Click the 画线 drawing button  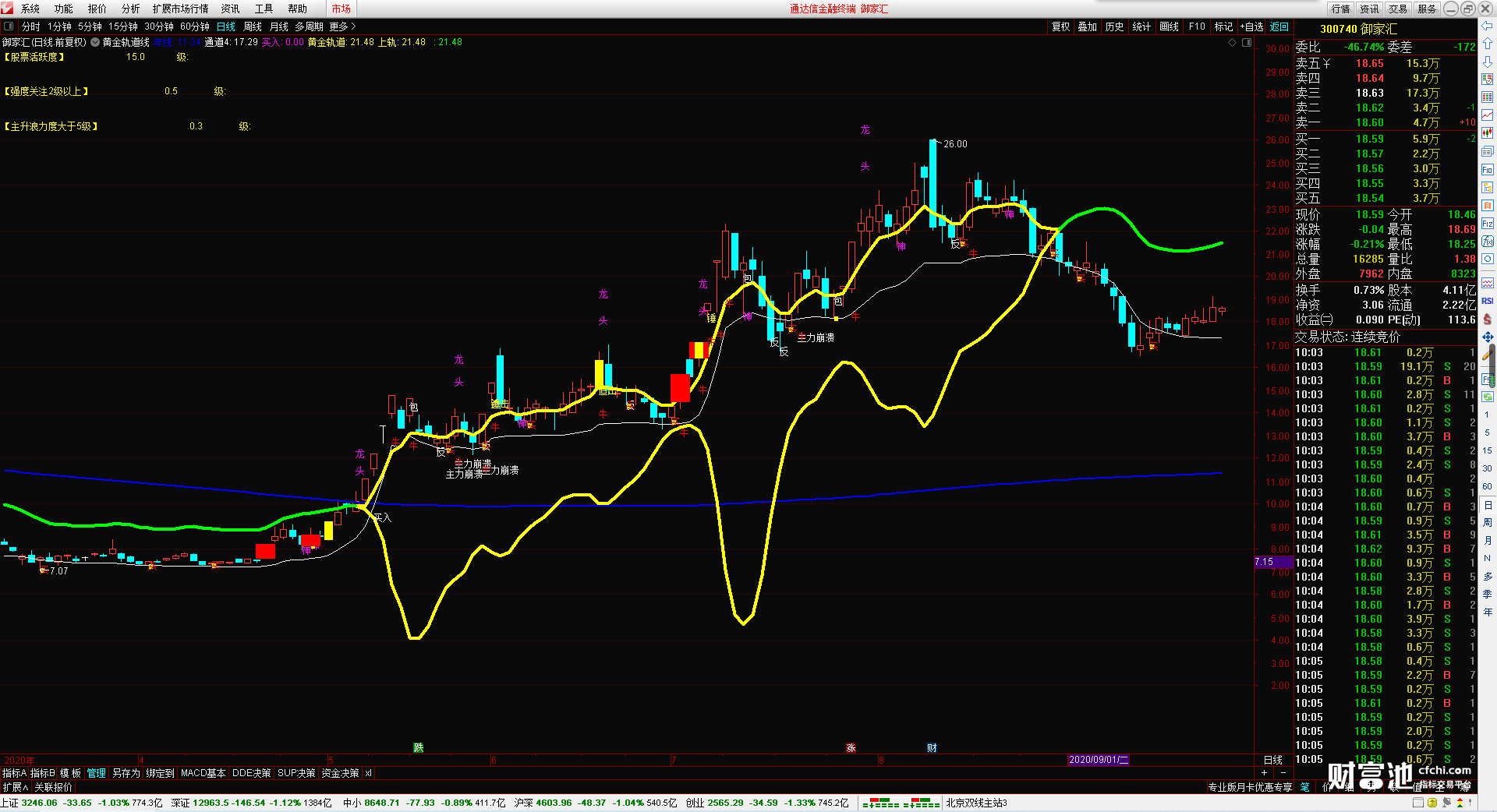[1170, 26]
